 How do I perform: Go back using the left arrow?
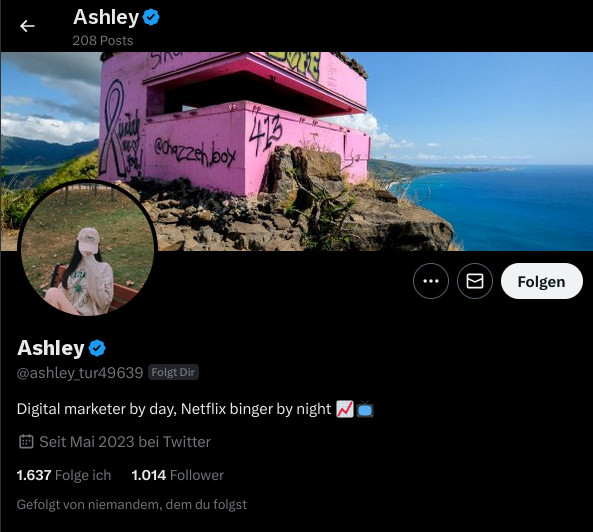click(x=27, y=26)
